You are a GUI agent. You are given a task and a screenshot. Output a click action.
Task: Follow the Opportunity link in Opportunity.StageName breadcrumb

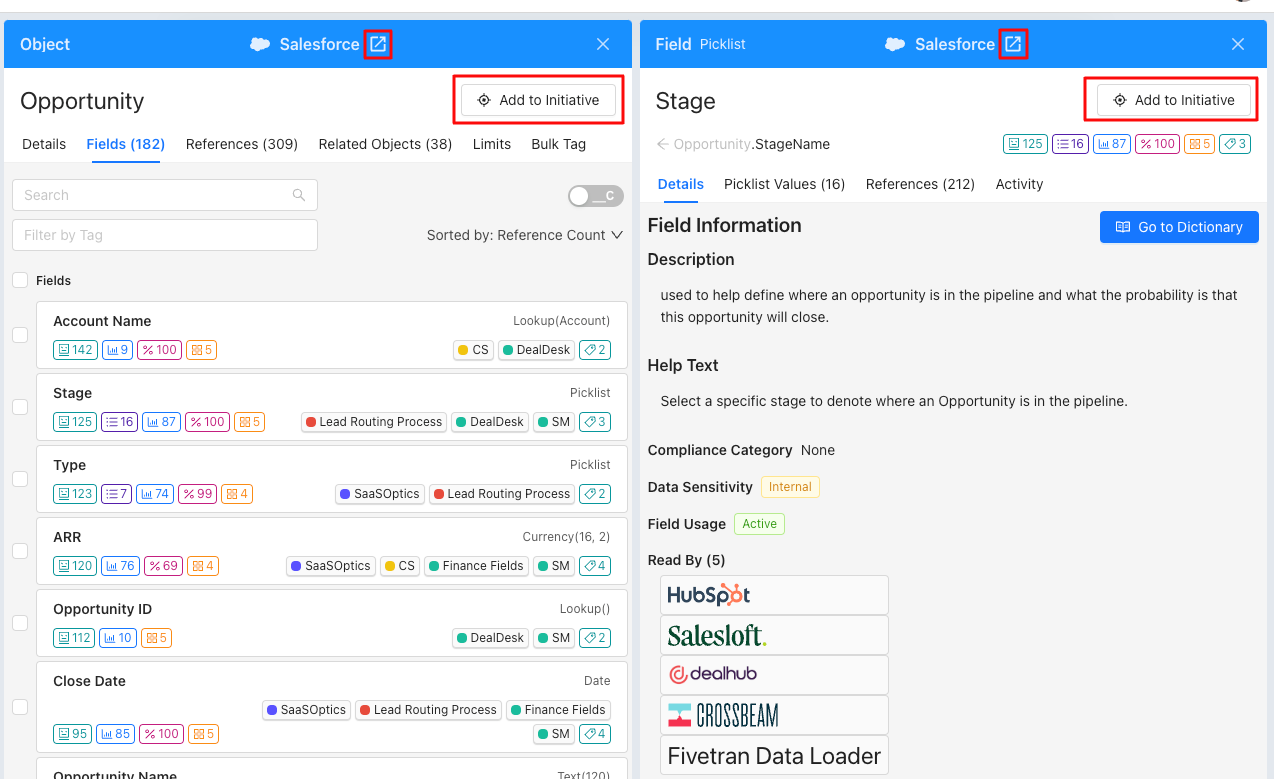tap(711, 144)
